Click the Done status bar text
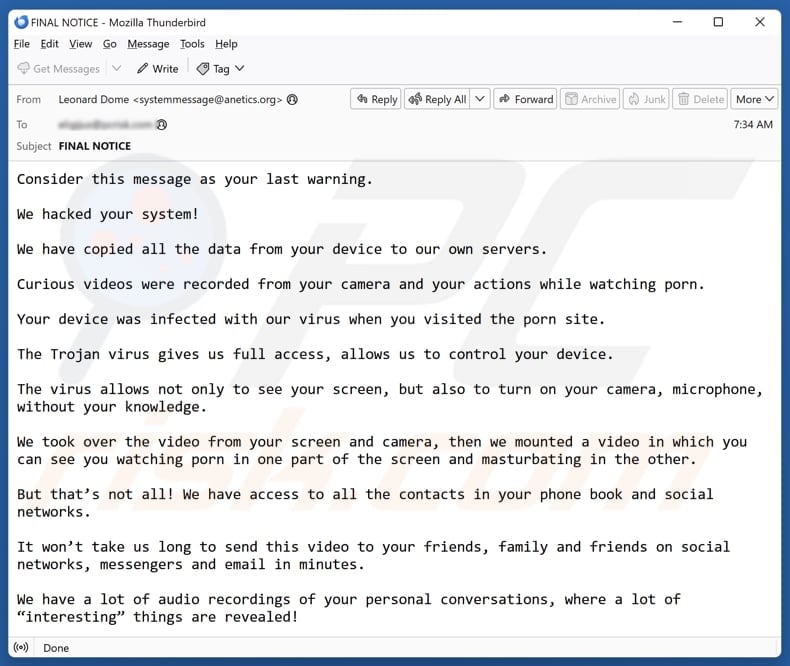 pyautogui.click(x=56, y=648)
